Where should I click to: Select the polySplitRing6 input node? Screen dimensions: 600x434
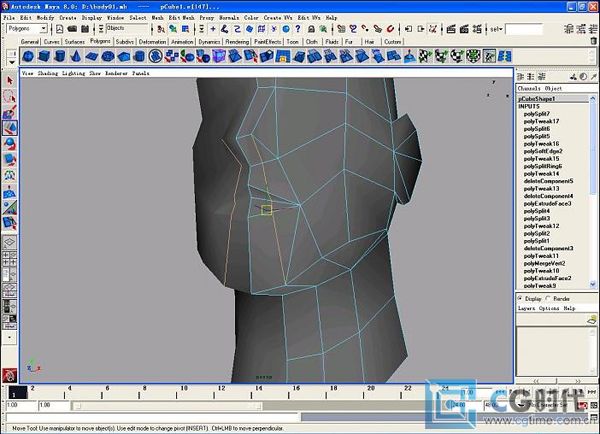[543, 166]
